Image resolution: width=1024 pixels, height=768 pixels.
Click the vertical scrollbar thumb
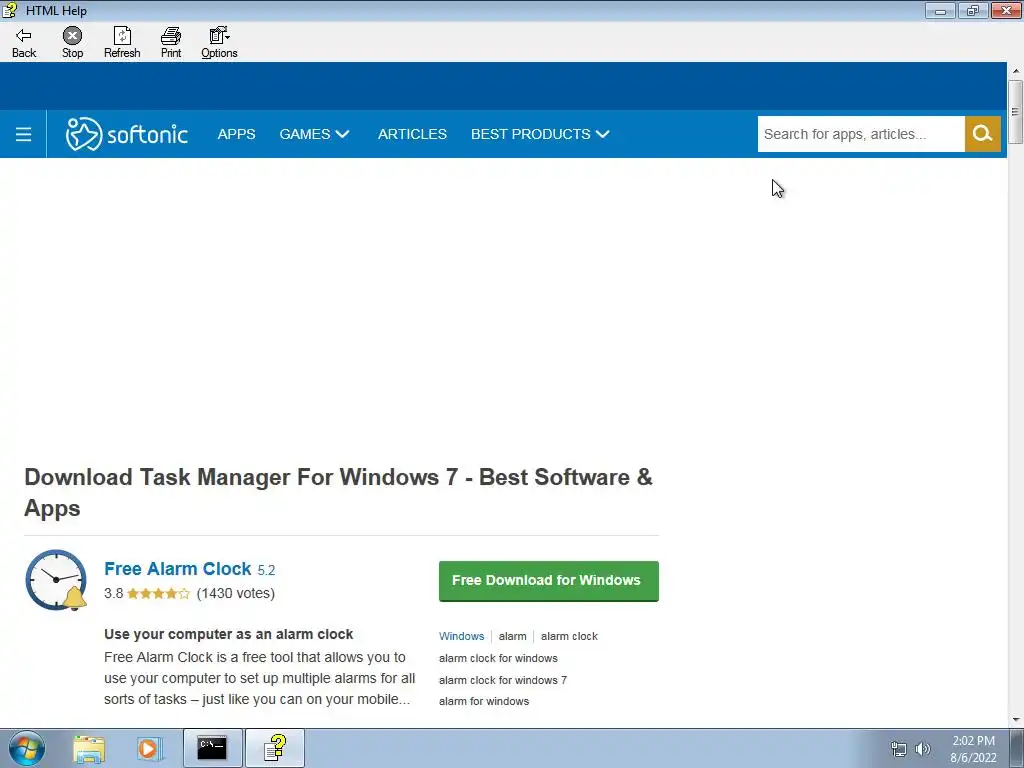tap(1016, 112)
